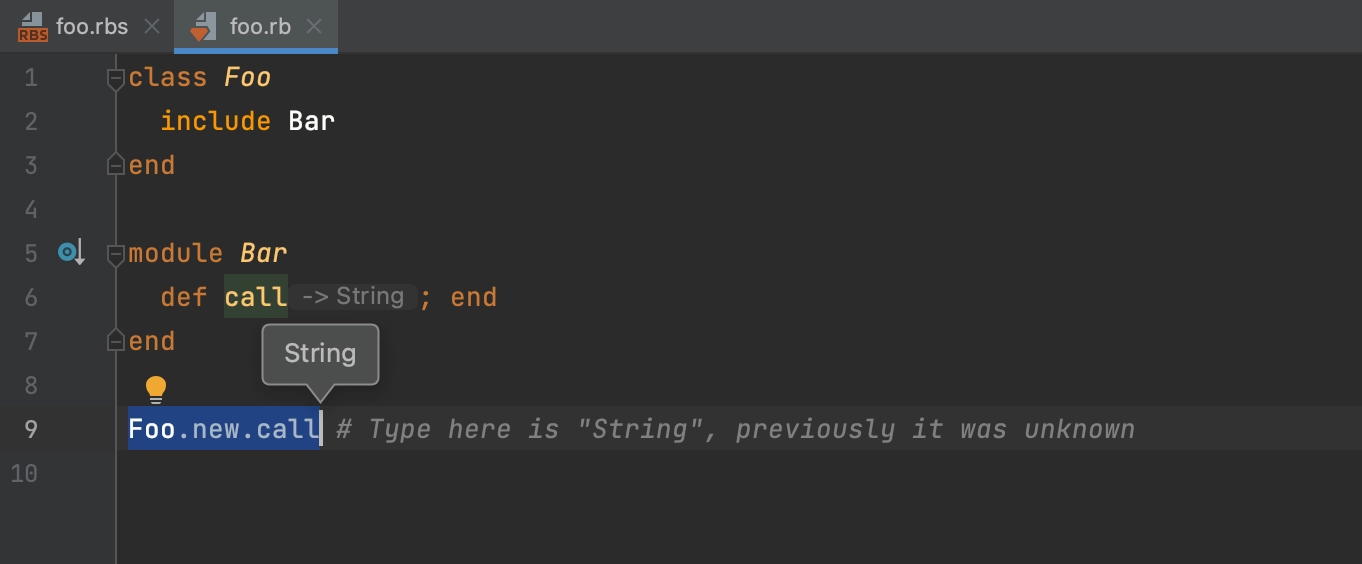Click the selected Foo.new.call expression
Image resolution: width=1362 pixels, height=564 pixels.
tap(224, 430)
